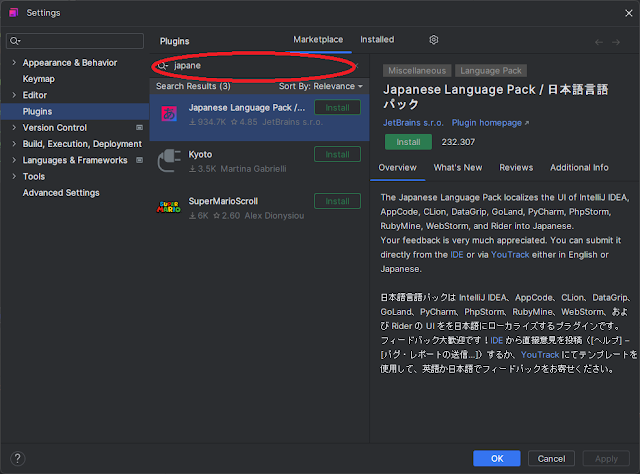Screen dimensions: 640x474
Task: Navigate back with the left arrow
Action: (x=599, y=42)
